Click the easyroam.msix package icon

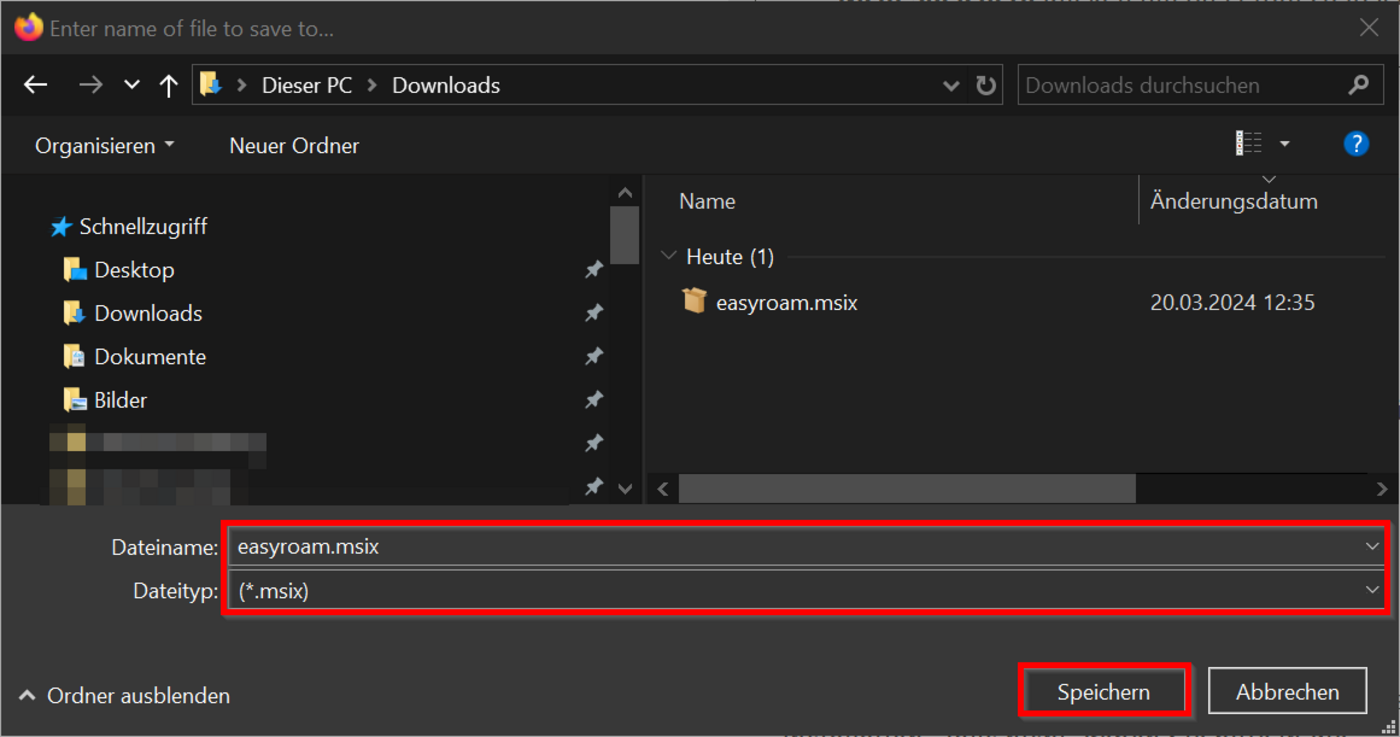[695, 300]
